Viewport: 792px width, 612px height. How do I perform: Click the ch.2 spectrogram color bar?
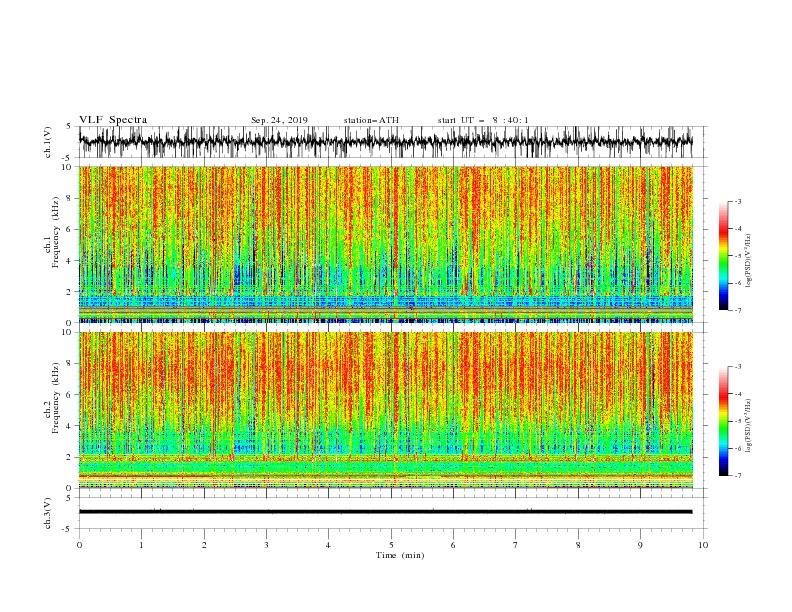(x=723, y=421)
